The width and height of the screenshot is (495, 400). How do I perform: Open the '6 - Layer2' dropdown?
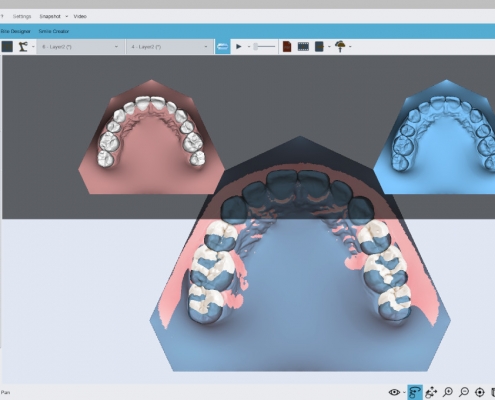[x=79, y=47]
